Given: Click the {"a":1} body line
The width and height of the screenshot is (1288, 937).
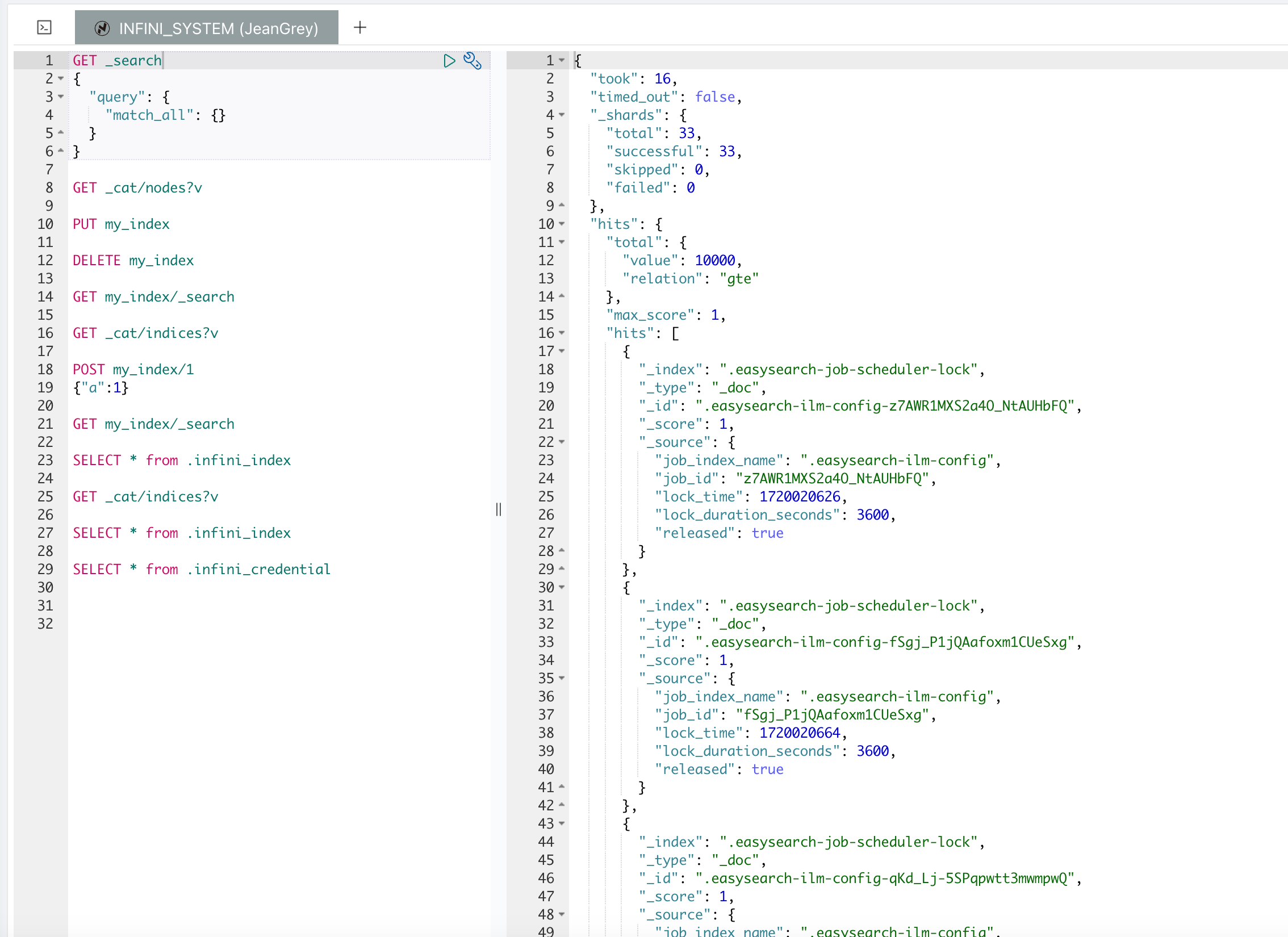Looking at the screenshot, I should pos(101,388).
